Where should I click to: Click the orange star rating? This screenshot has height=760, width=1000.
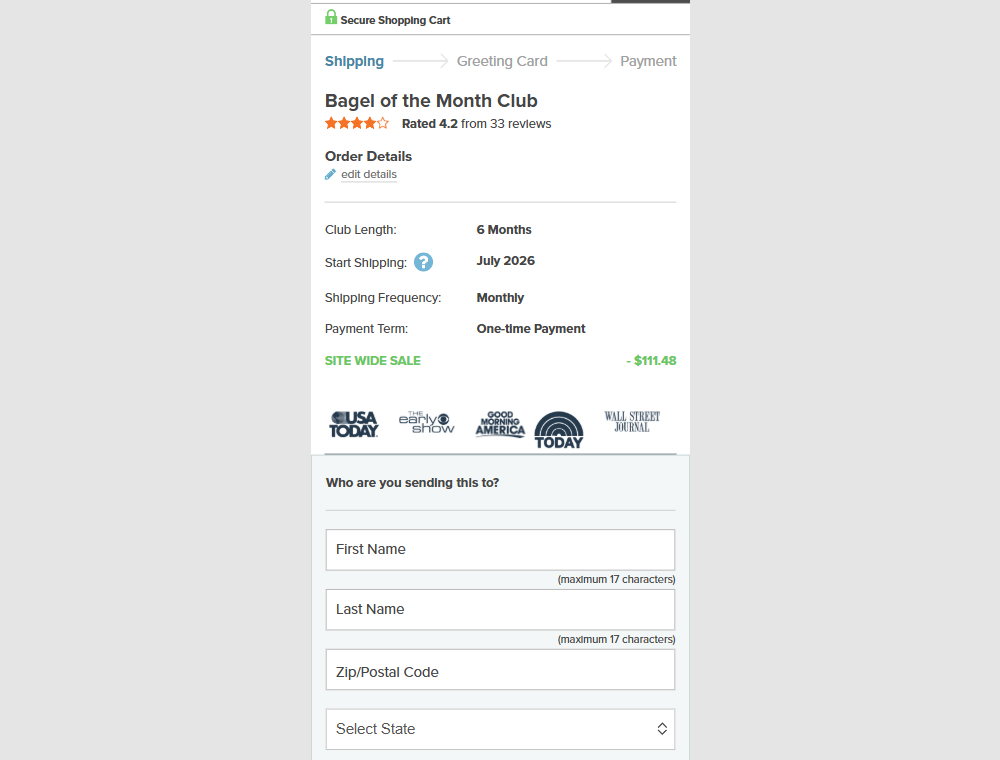tap(357, 124)
